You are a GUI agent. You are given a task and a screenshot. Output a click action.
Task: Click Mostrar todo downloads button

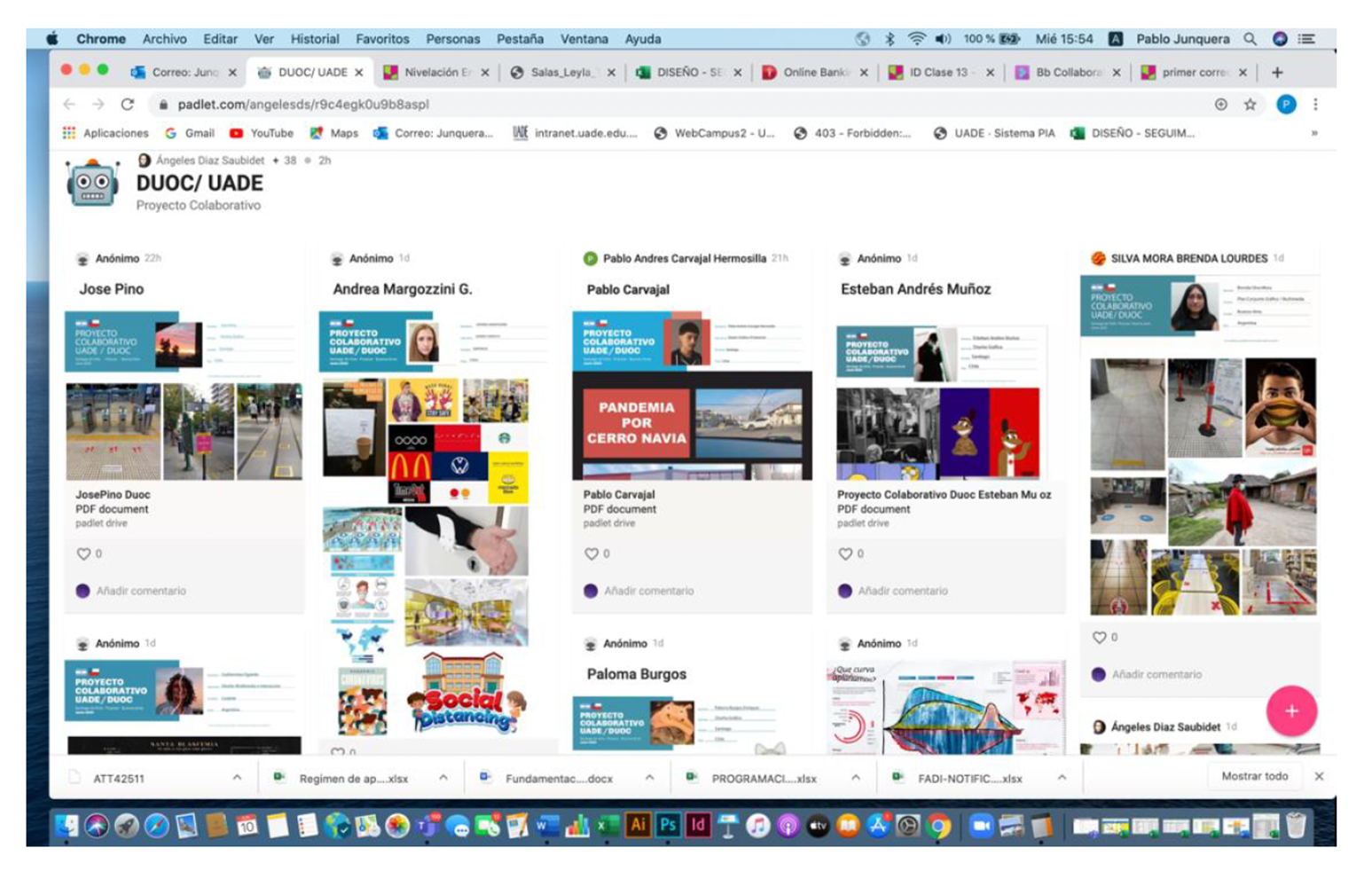(x=1254, y=776)
